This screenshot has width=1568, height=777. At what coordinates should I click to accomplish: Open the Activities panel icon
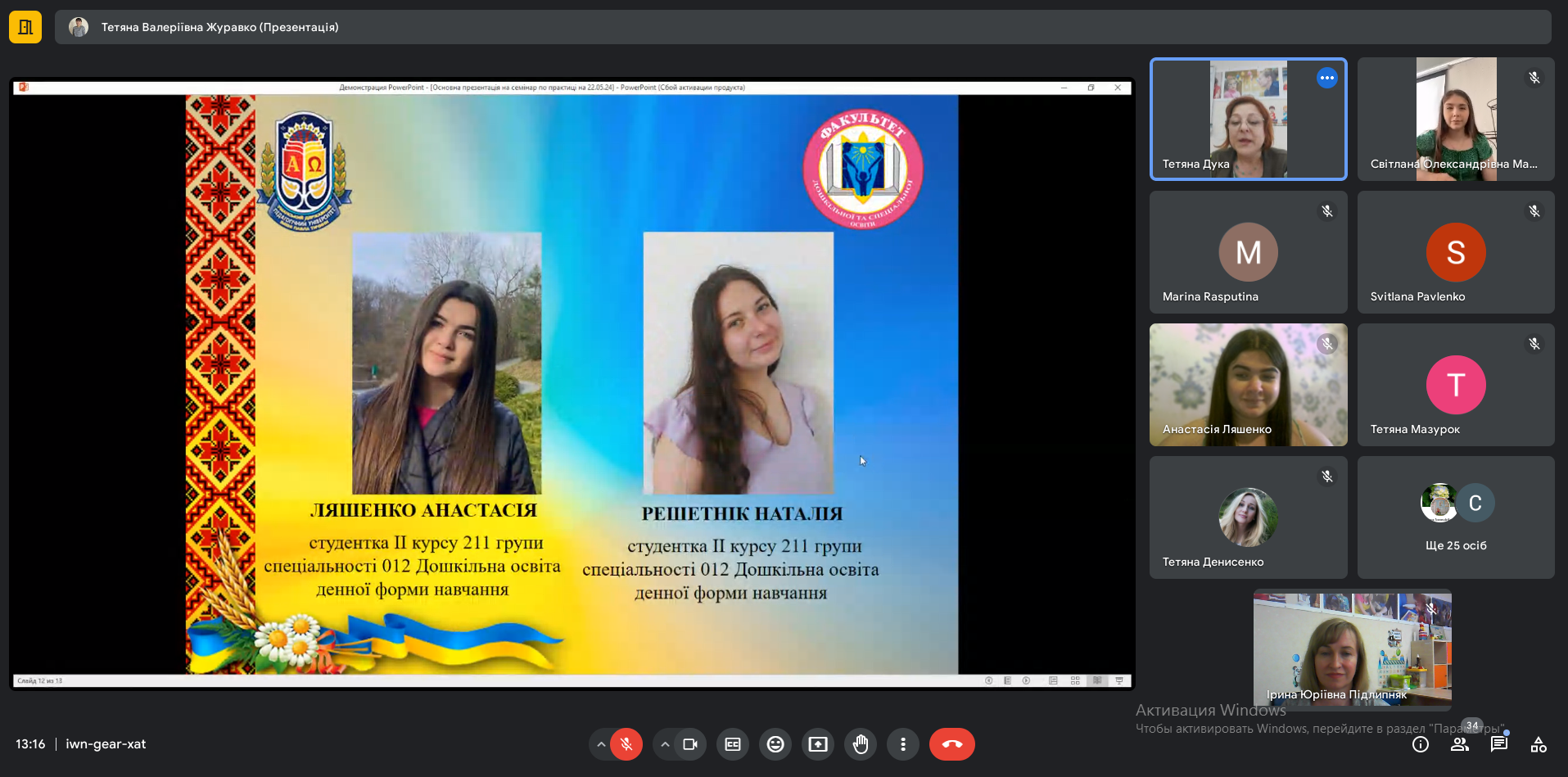coord(1539,744)
